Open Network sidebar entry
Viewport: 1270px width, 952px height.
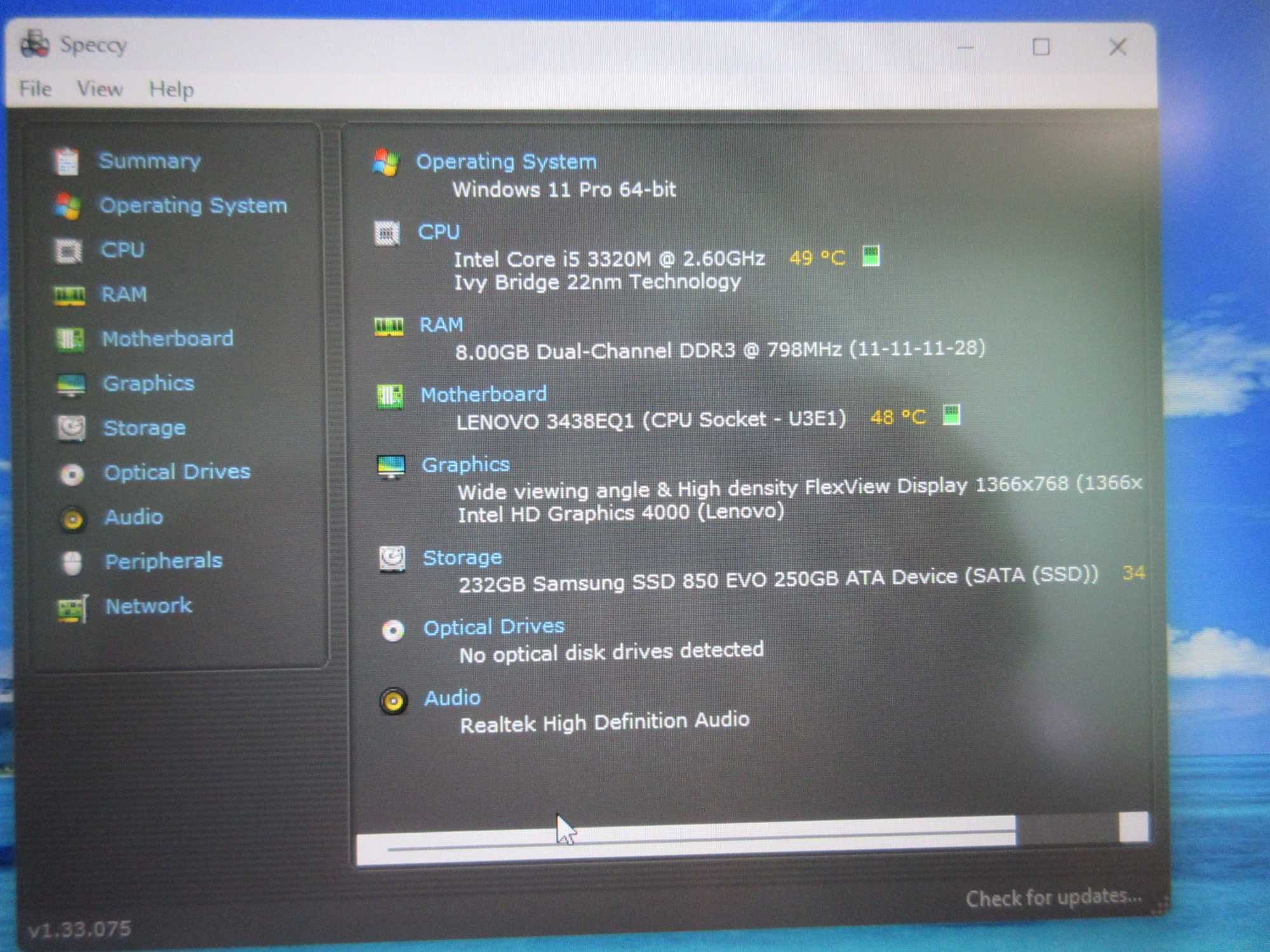coord(149,606)
